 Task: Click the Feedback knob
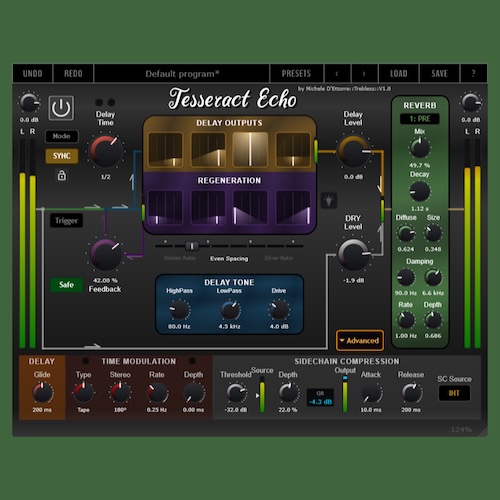pyautogui.click(x=106, y=255)
